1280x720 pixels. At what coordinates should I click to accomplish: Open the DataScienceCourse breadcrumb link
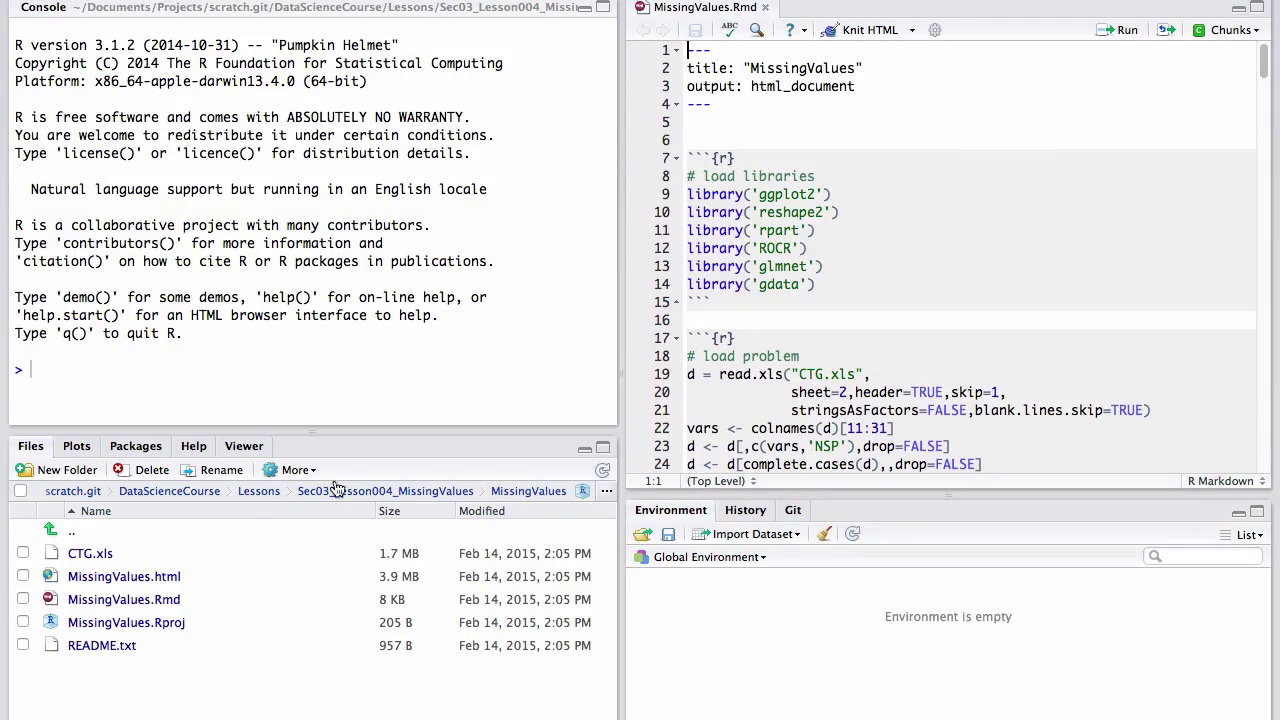[169, 491]
